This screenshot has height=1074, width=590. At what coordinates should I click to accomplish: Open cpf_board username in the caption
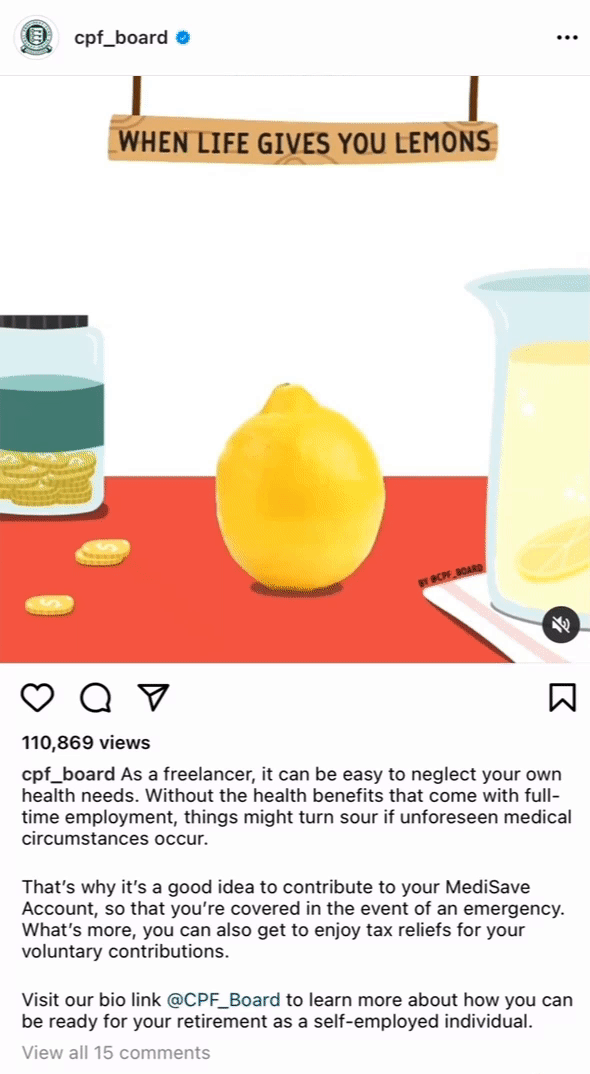68,775
